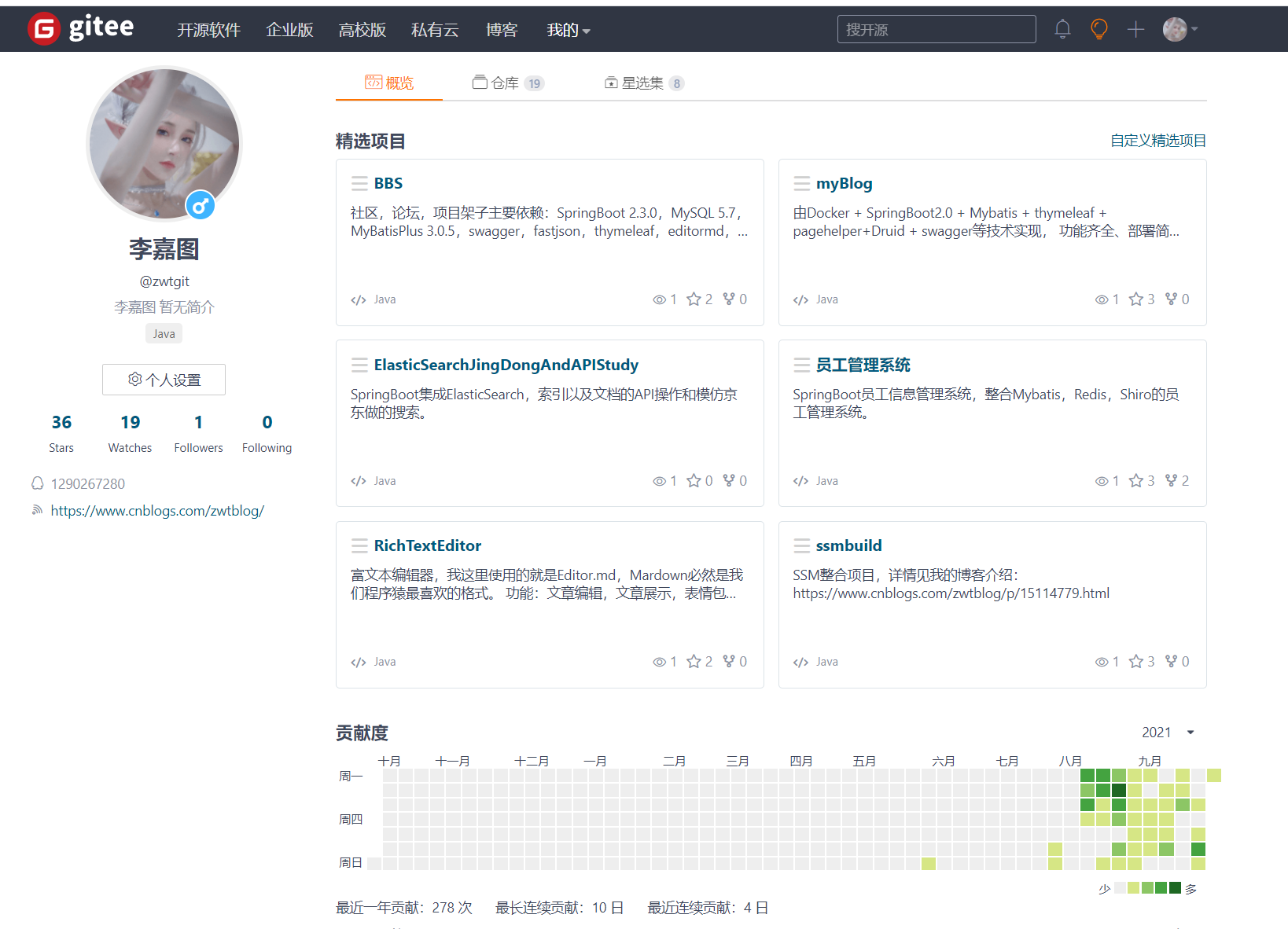Click the star icon on ElasticSearchJingDongAndAPIStudy card
The height and width of the screenshot is (929, 1288).
point(694,480)
